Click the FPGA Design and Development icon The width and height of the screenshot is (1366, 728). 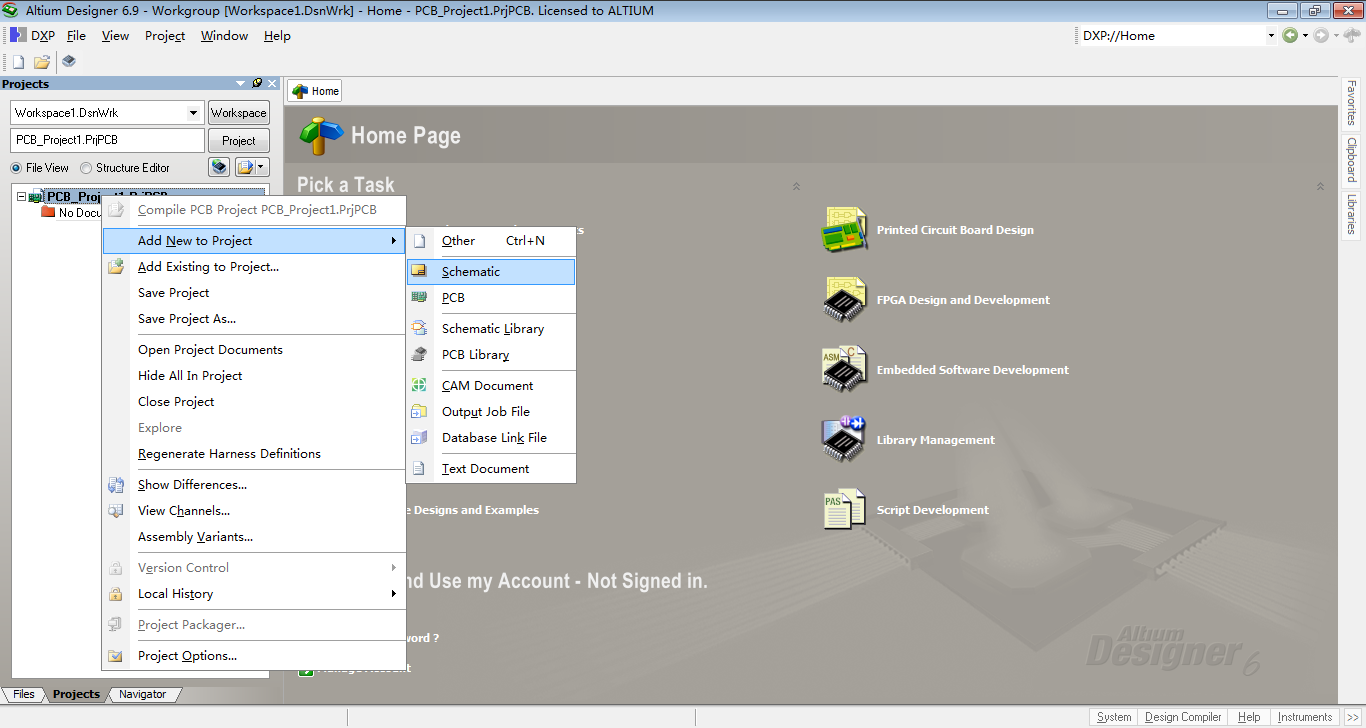point(844,299)
